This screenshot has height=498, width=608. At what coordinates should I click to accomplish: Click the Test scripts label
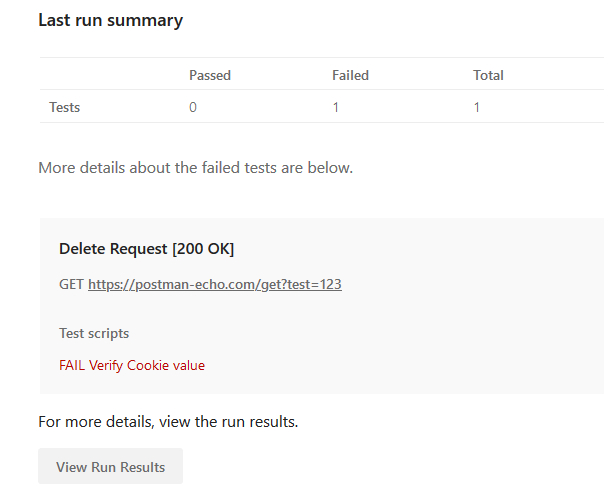click(x=94, y=333)
